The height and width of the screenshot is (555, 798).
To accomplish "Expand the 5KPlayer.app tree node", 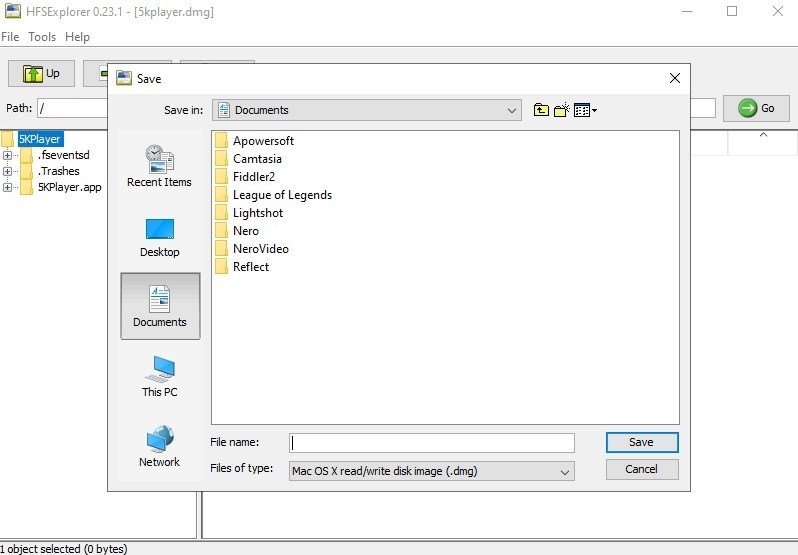I will (x=8, y=187).
